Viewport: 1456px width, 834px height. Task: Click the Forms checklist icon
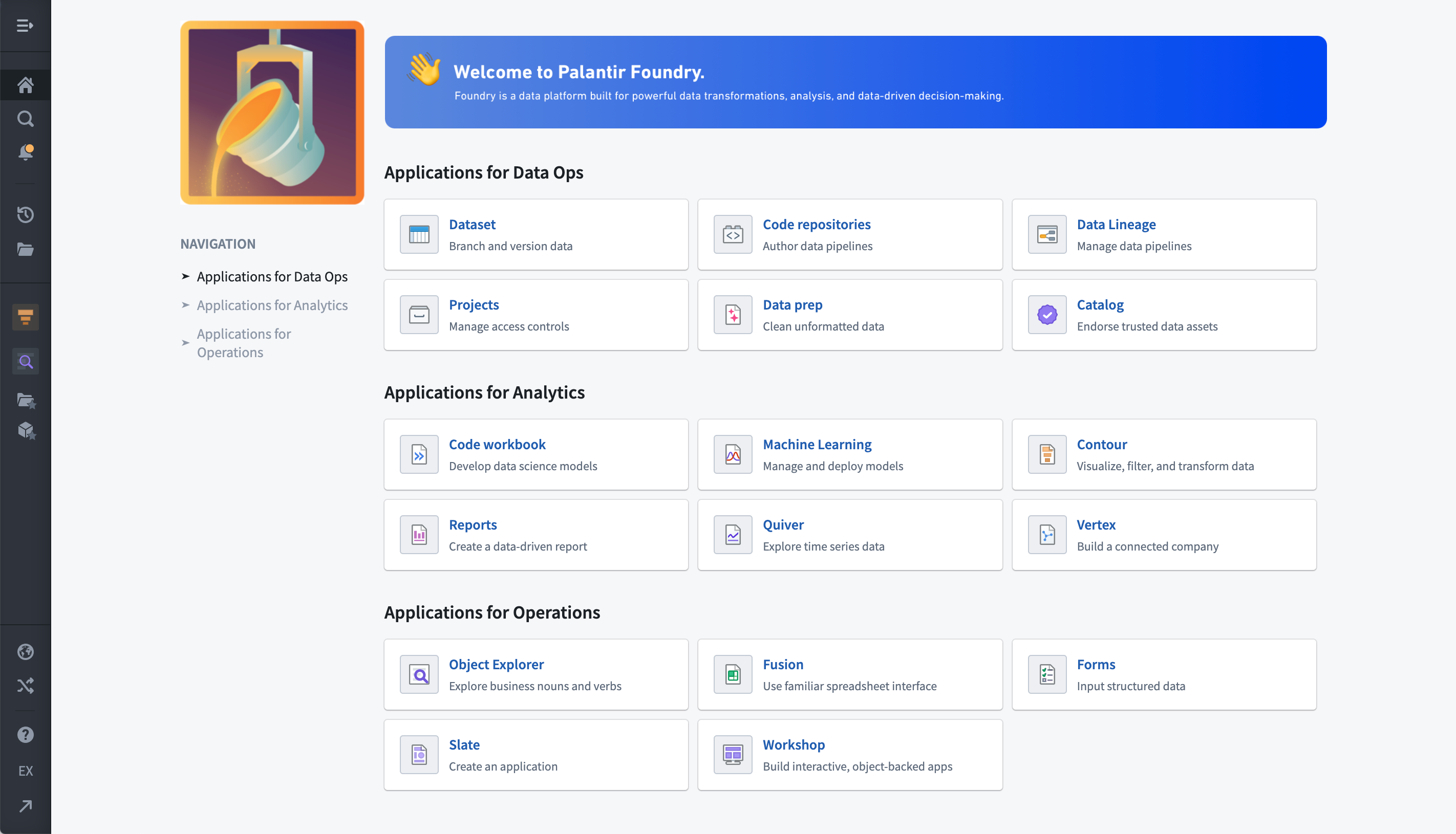[1047, 674]
